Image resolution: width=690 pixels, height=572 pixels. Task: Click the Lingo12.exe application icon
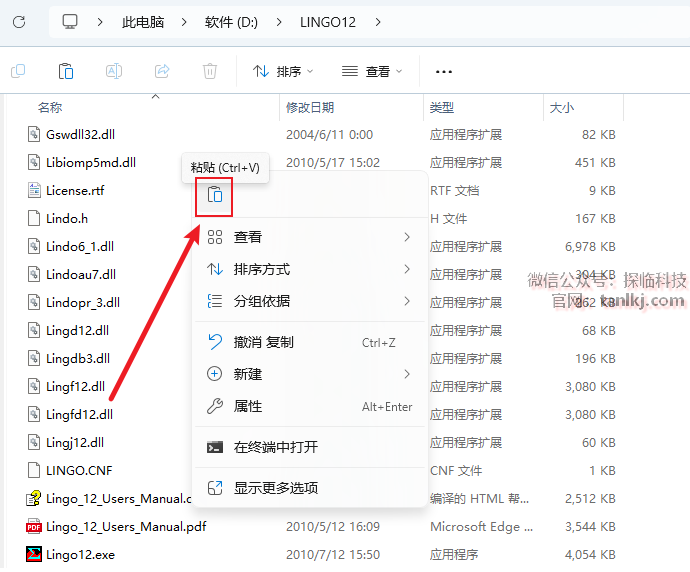34,554
